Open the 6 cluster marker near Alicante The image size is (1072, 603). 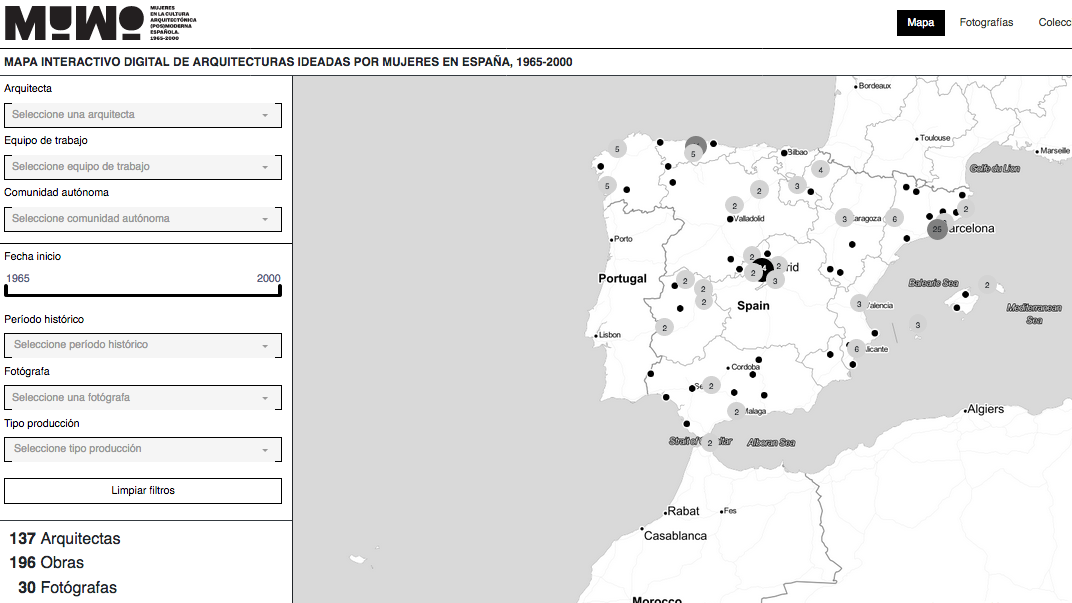pos(856,348)
